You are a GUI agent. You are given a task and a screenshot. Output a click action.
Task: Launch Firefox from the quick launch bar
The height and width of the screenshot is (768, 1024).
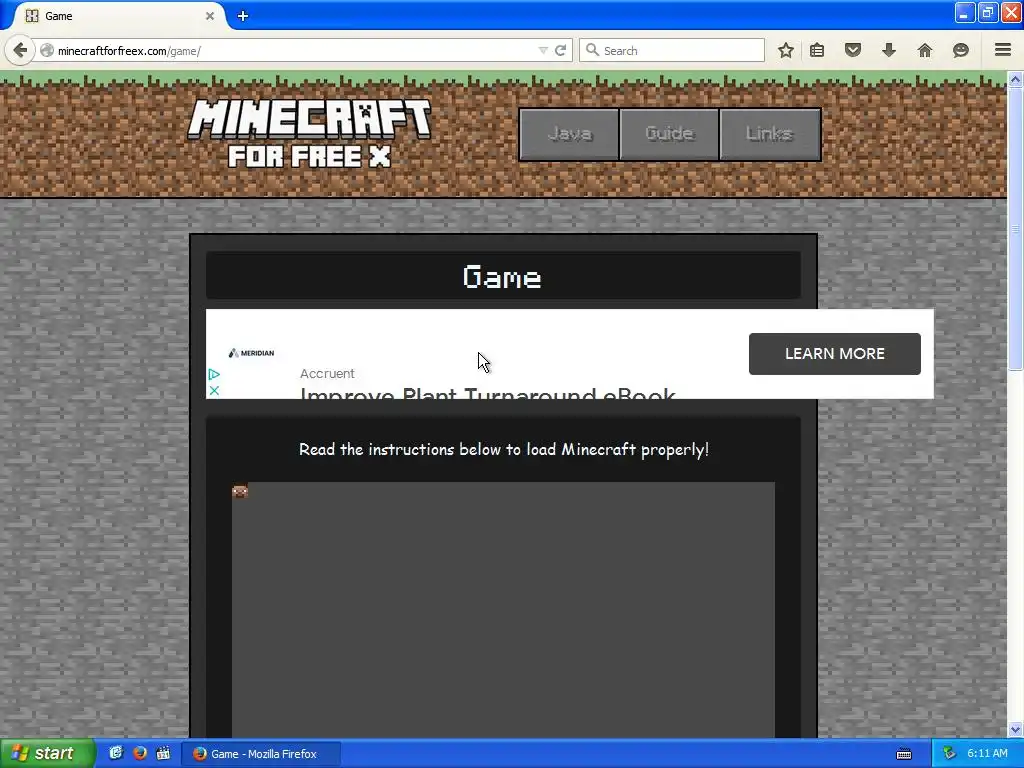139,753
